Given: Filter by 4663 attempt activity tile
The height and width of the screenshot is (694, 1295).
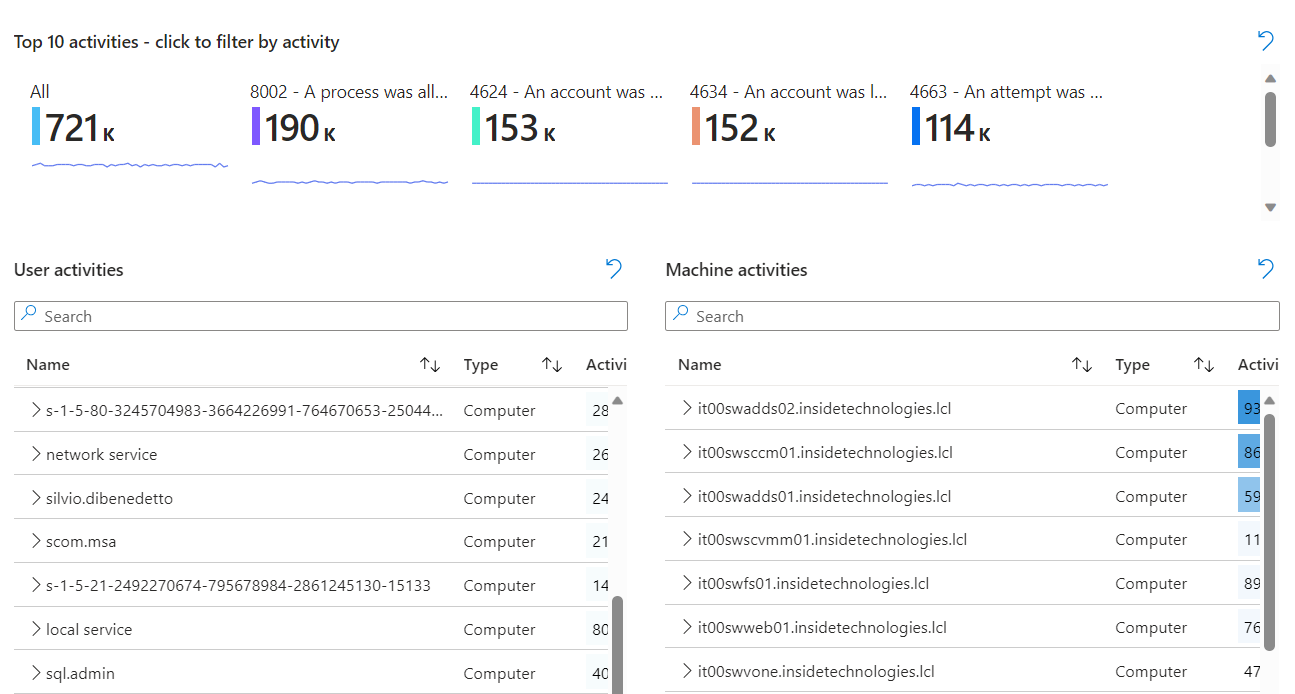Looking at the screenshot, I should (x=1008, y=127).
